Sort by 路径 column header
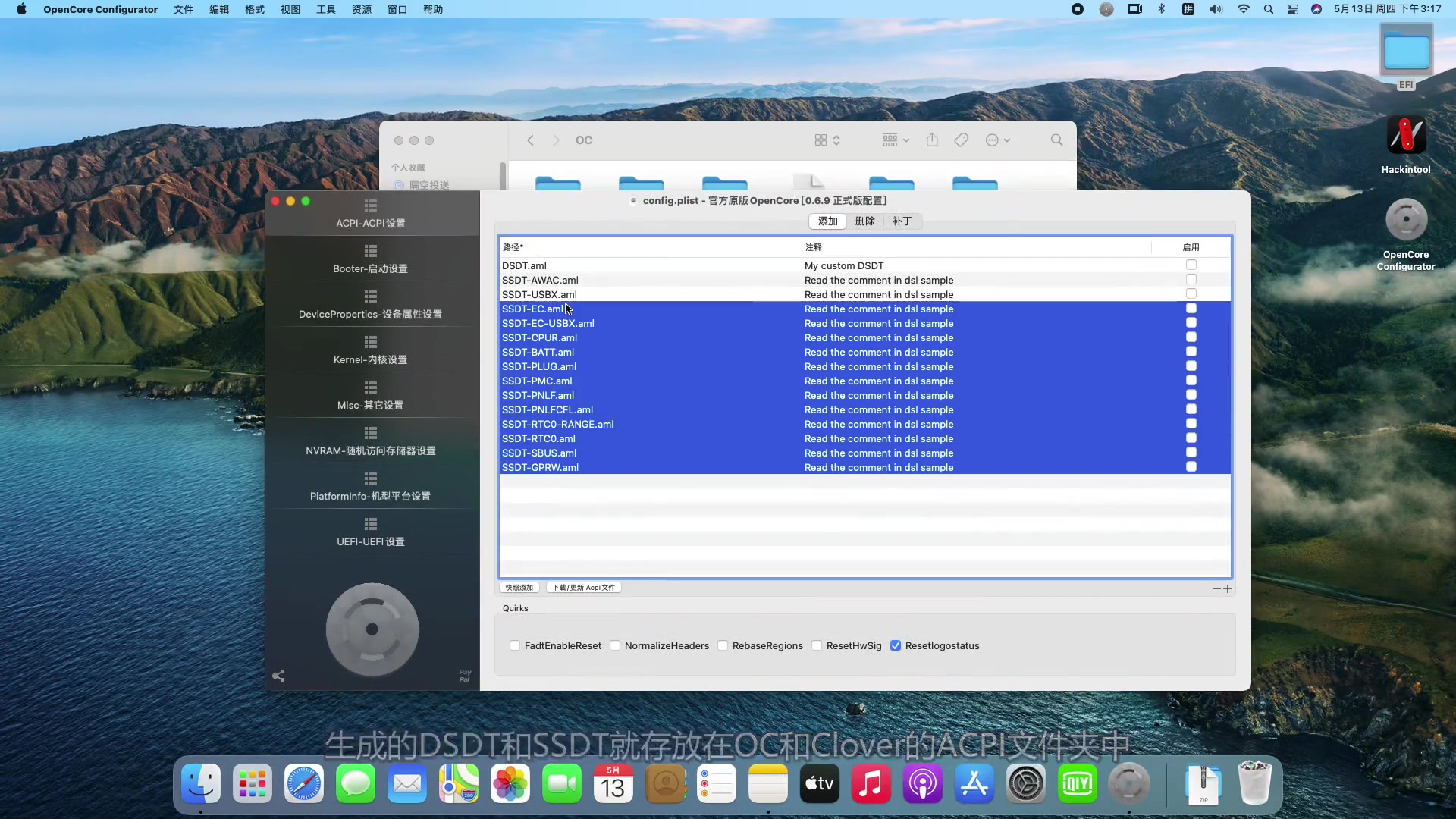Image resolution: width=1456 pixels, height=819 pixels. pyautogui.click(x=650, y=247)
